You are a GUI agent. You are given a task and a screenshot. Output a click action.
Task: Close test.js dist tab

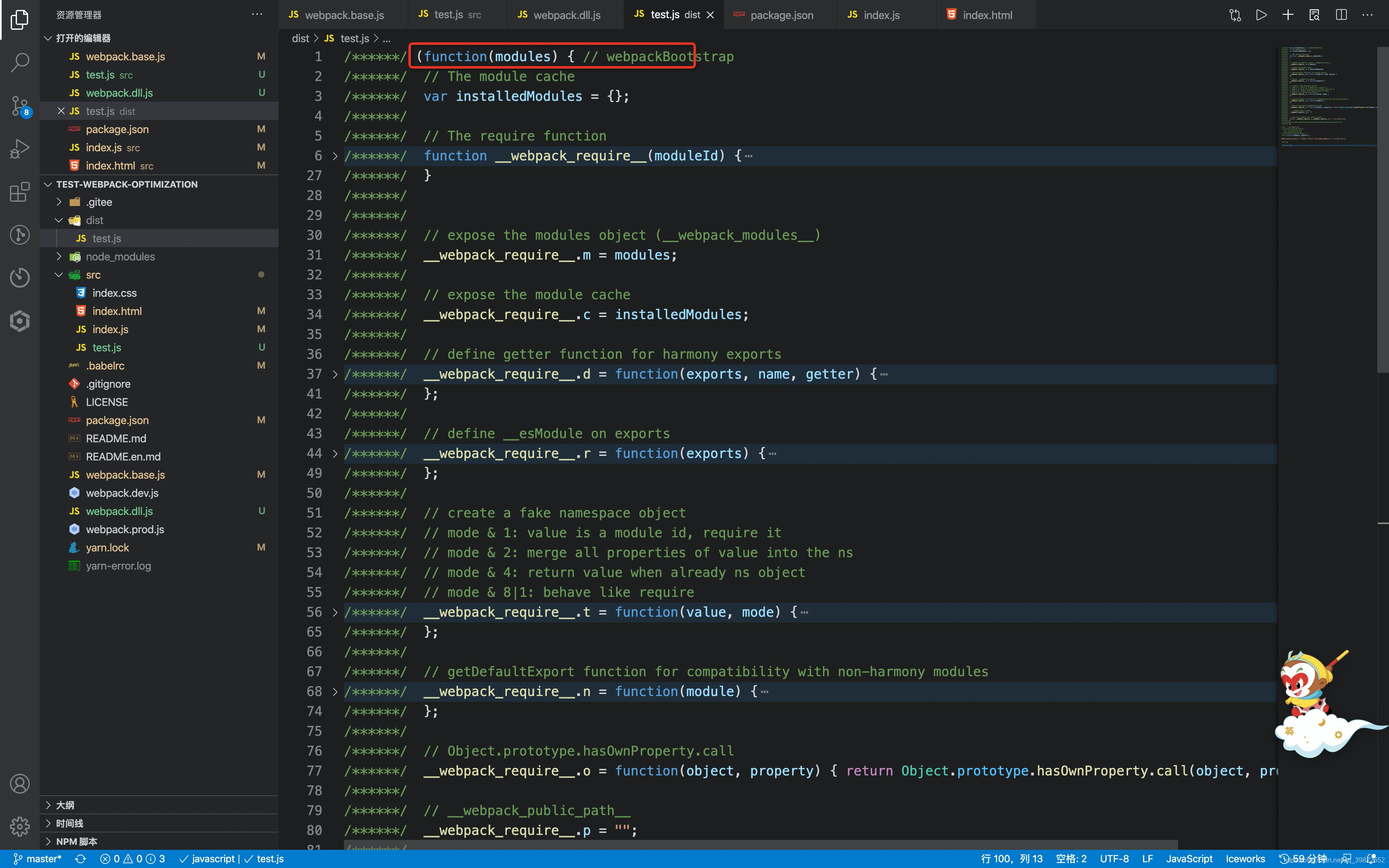coord(711,15)
